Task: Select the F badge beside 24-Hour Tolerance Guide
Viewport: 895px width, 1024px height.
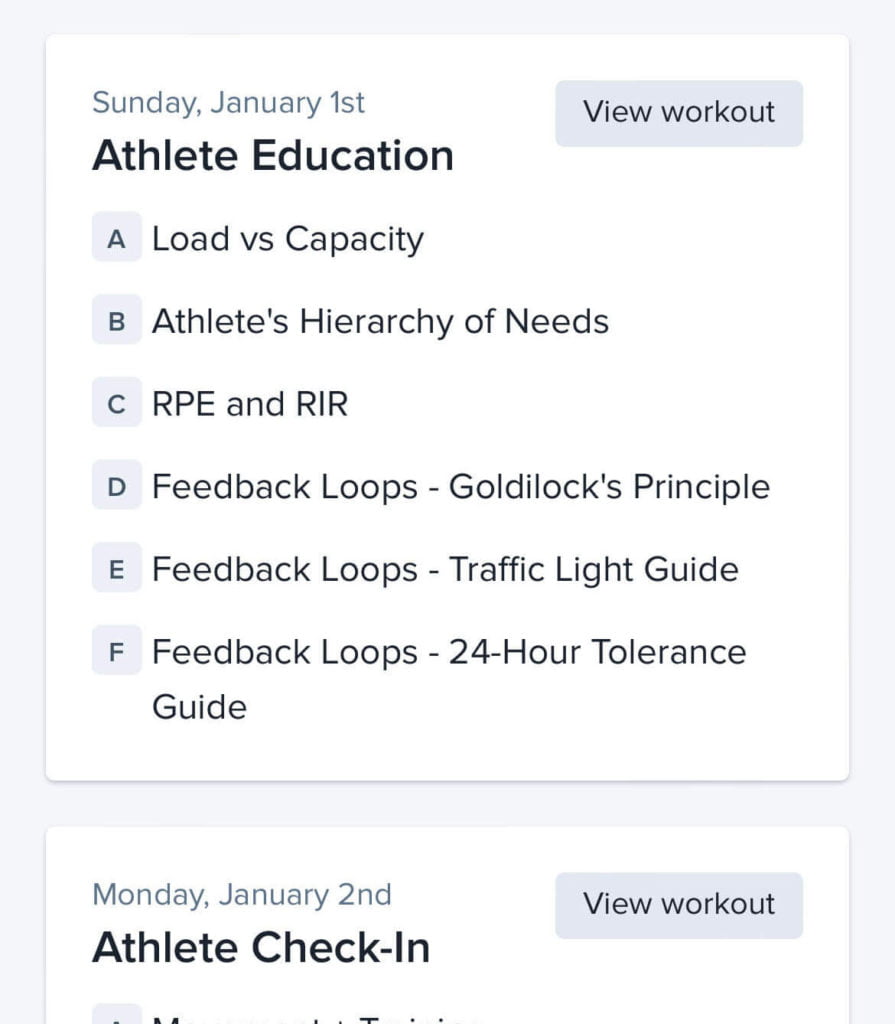Action: 117,652
